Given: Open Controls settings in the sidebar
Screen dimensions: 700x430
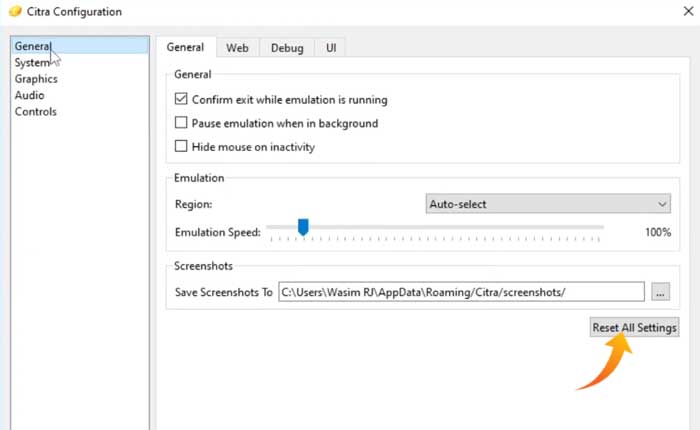Looking at the screenshot, I should point(35,112).
